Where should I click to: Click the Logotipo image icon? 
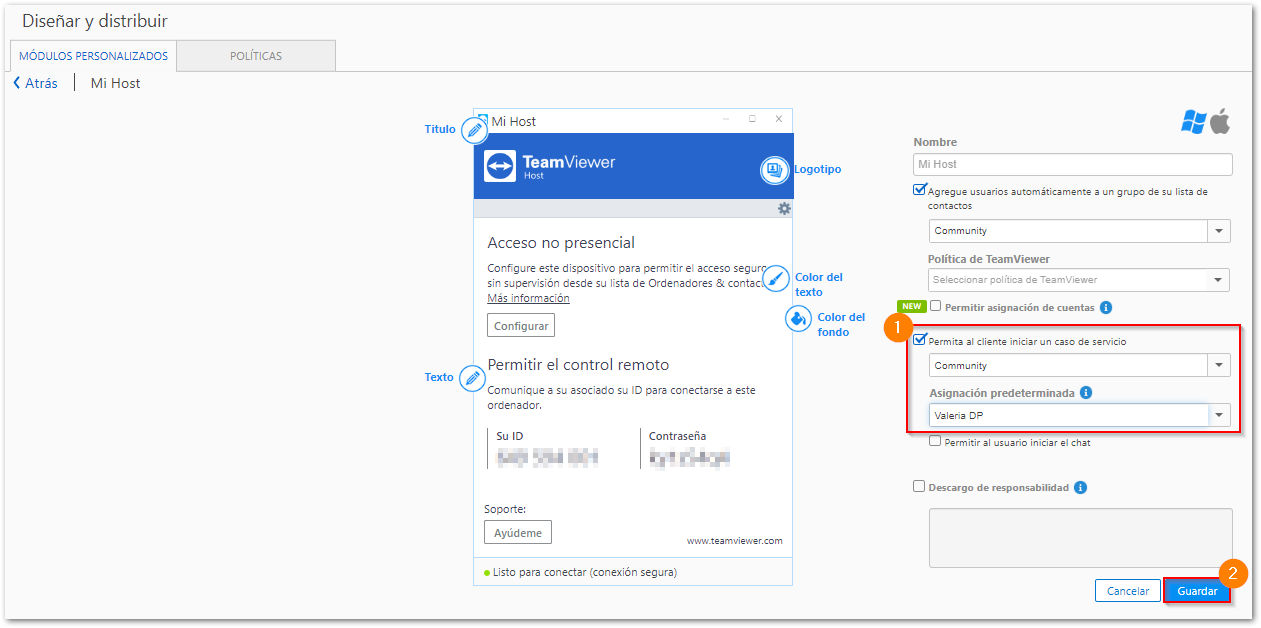[x=774, y=170]
